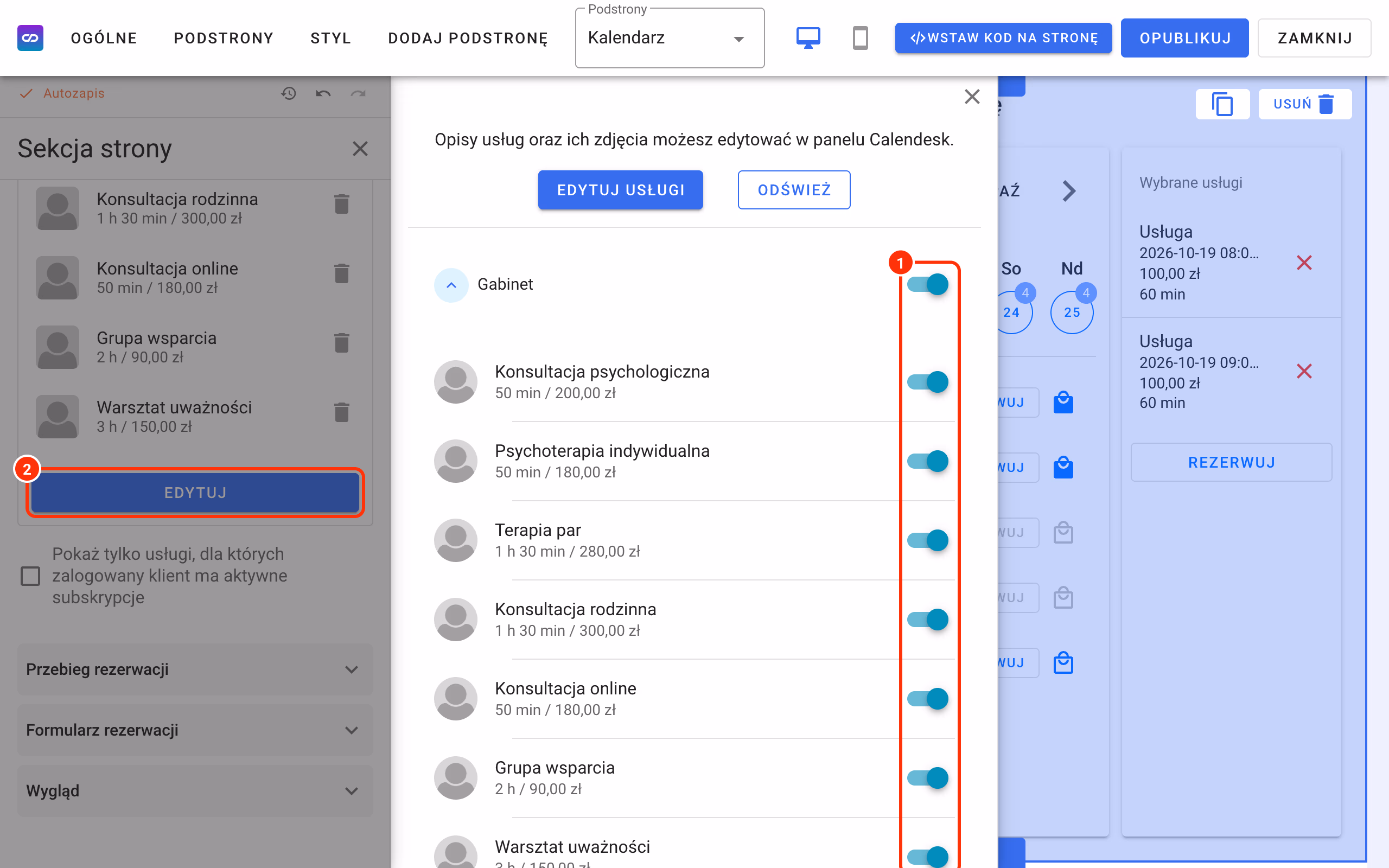Click the Wybrane usługi heading

pos(1190,183)
